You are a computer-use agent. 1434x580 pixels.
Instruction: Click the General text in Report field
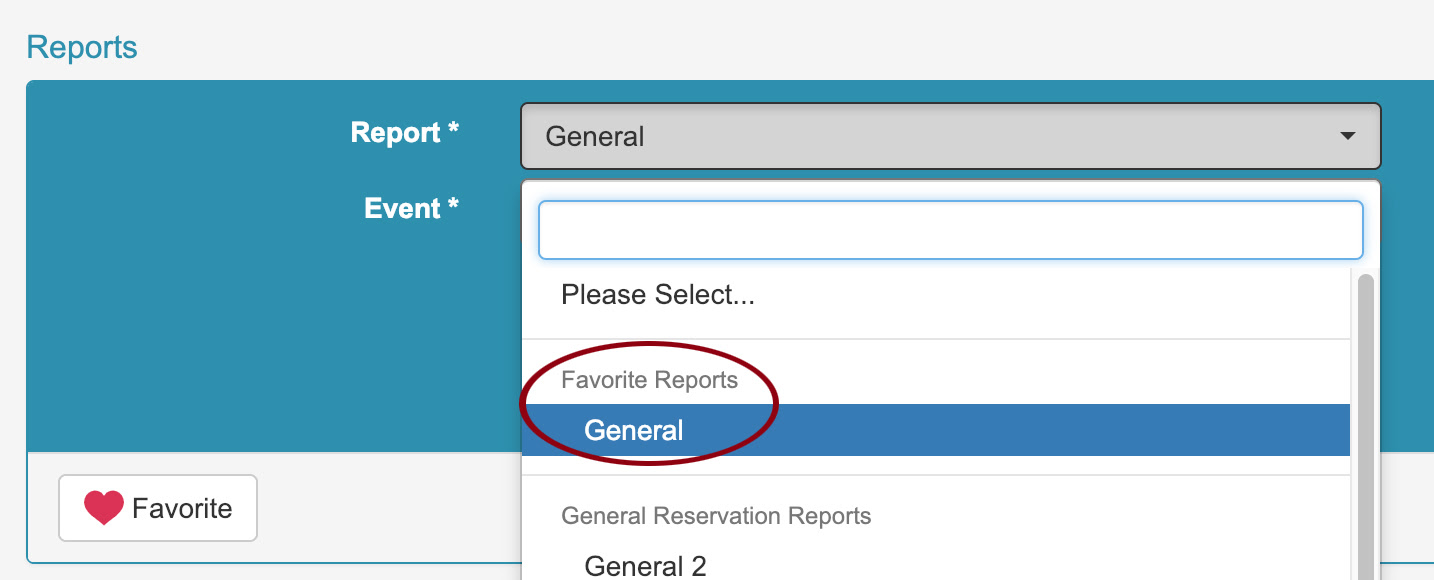coord(595,137)
